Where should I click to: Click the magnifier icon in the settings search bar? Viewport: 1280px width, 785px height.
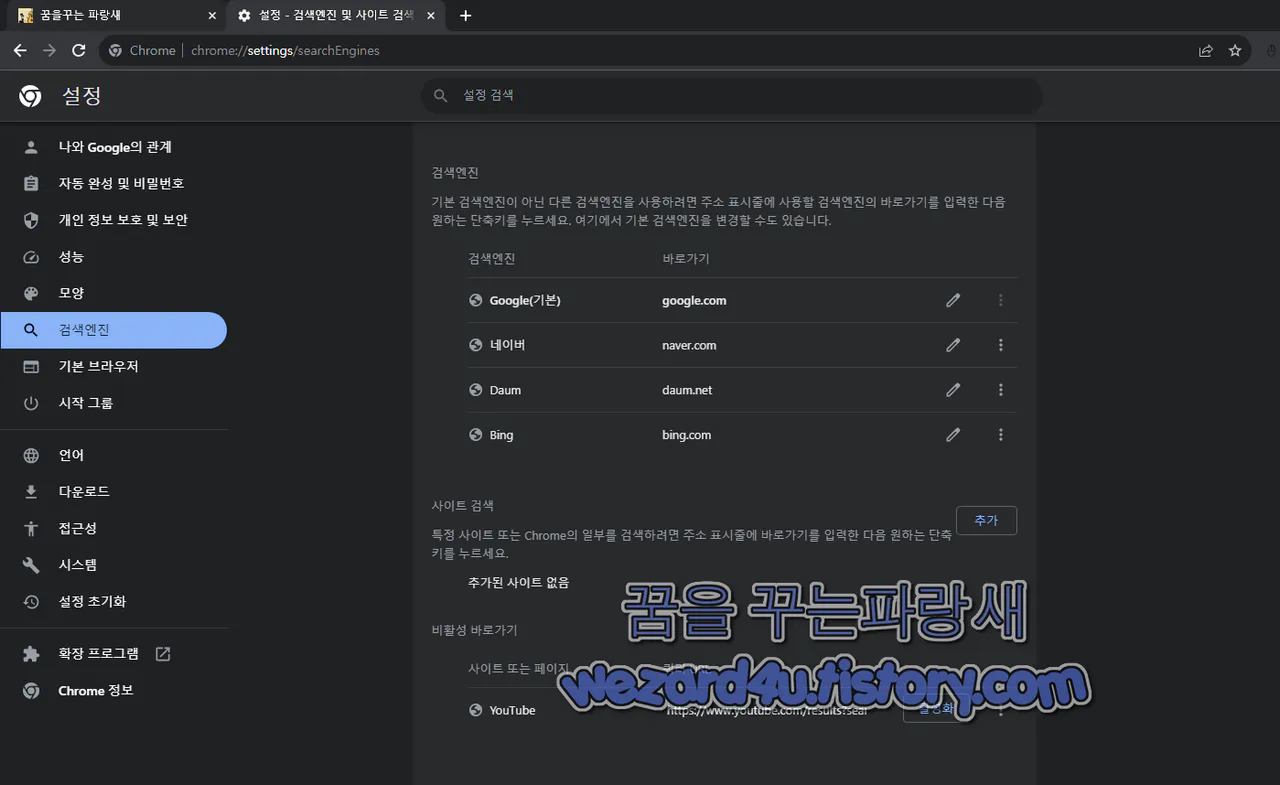point(440,96)
